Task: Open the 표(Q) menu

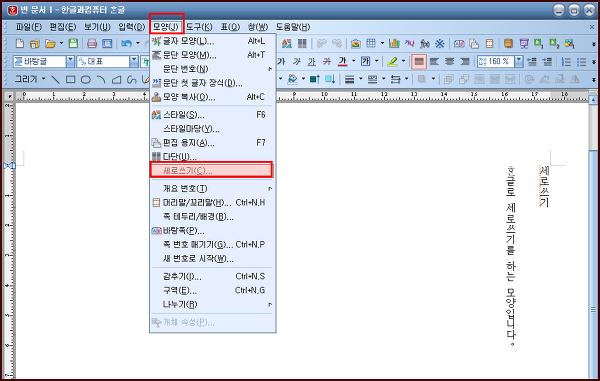Action: 230,27
